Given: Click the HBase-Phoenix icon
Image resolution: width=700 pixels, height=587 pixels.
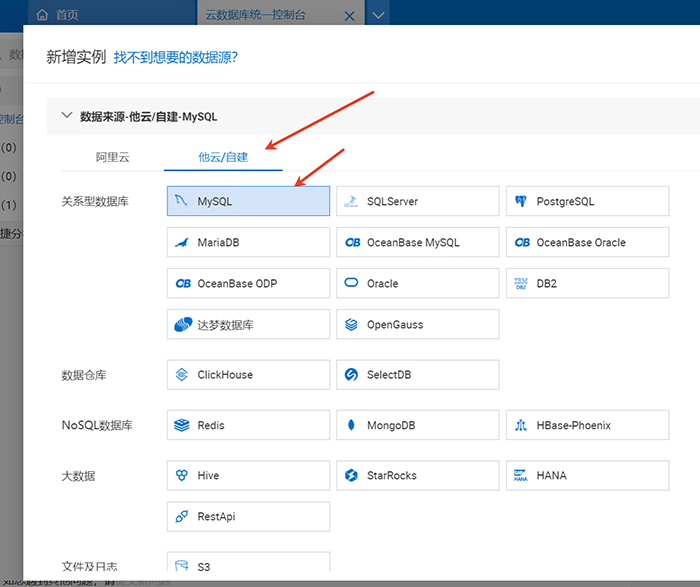Looking at the screenshot, I should (521, 425).
